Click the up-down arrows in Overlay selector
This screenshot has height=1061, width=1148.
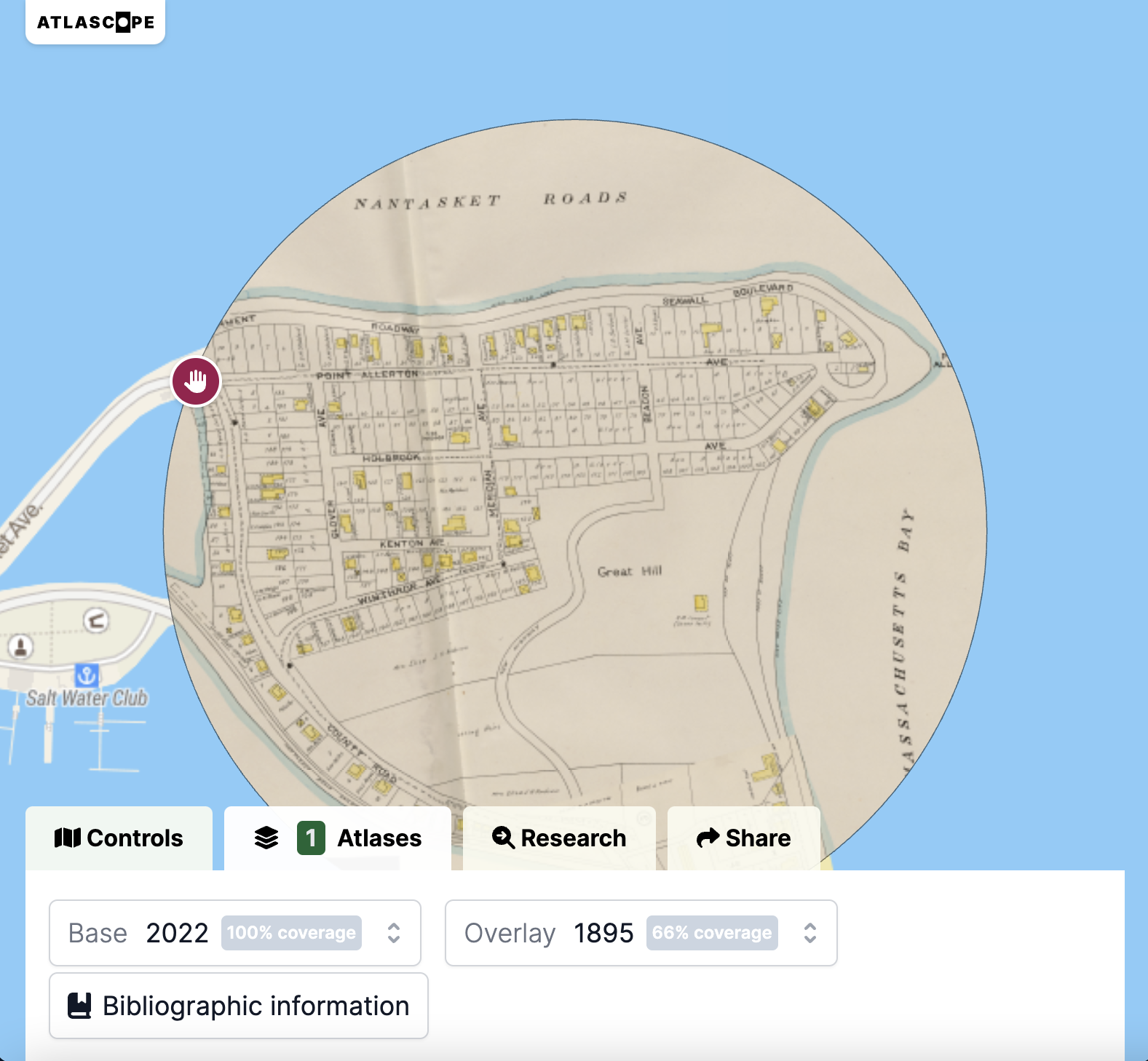point(810,933)
